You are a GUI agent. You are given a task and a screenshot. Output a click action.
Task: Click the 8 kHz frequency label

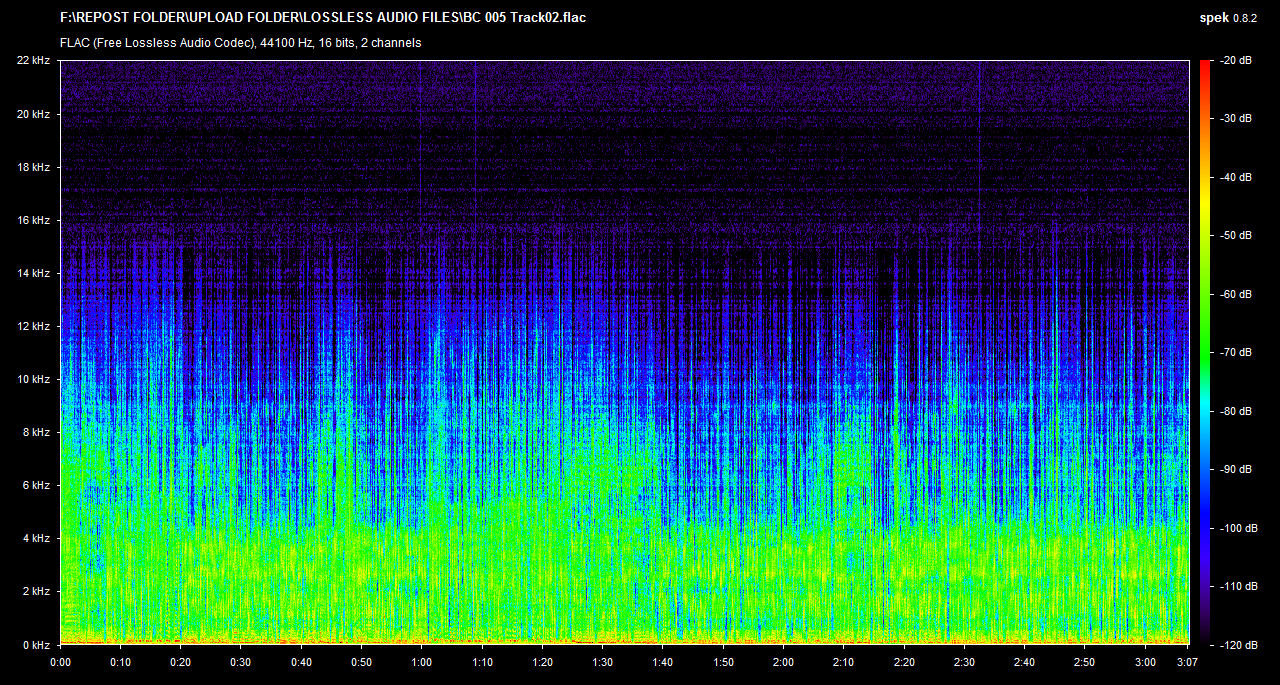pos(36,432)
